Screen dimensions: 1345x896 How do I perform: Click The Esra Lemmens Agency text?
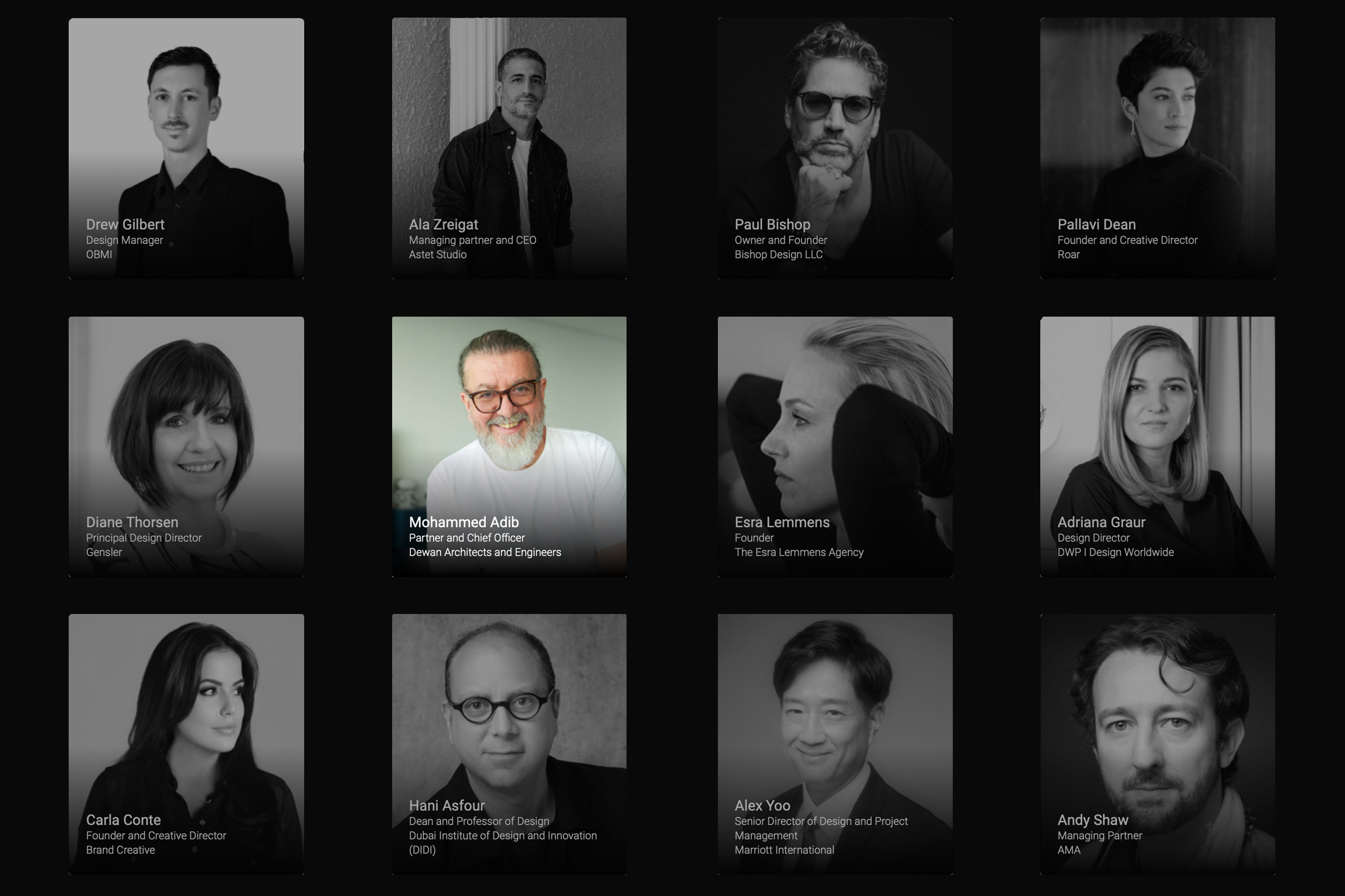click(x=799, y=552)
